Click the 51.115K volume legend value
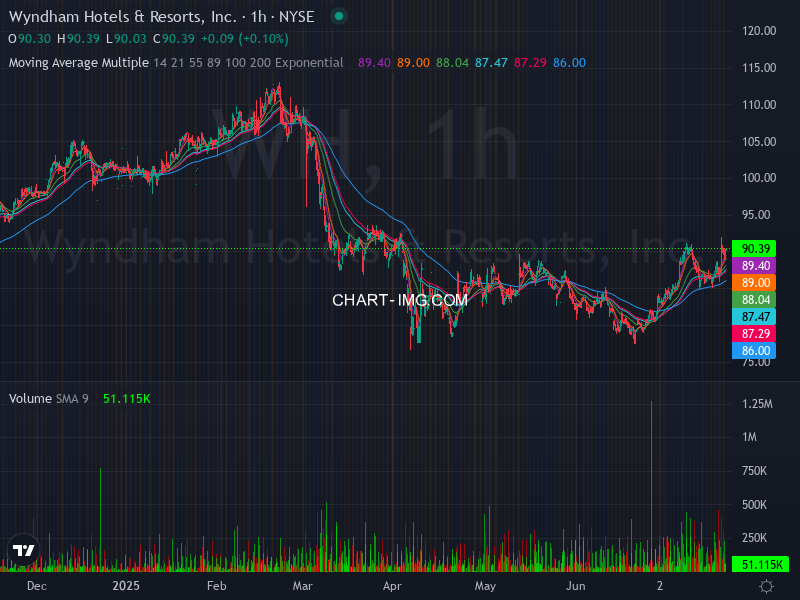800x600 pixels. (x=127, y=398)
